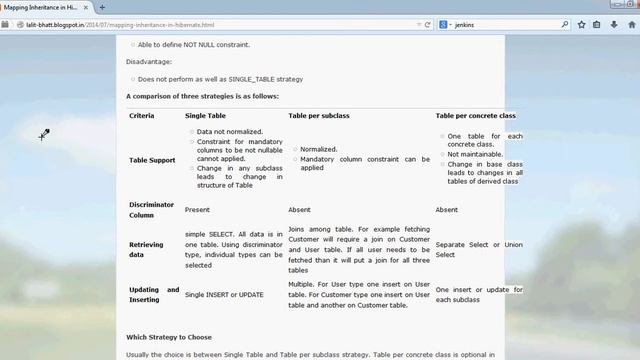This screenshot has height=360, width=640.
Task: Click 'Multiple. For User type one insert' paragraph
Action: pyautogui.click(x=359, y=295)
